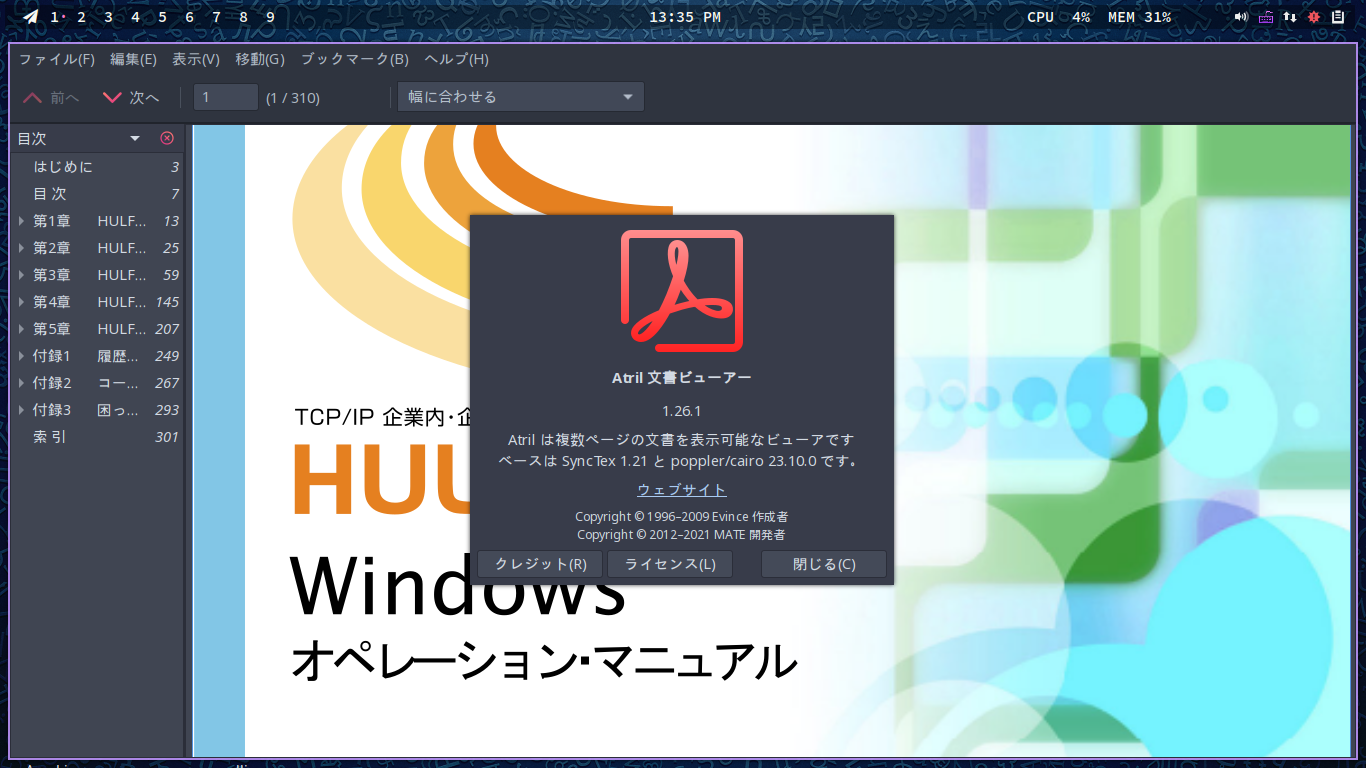
Task: Select the 索 引 outline entry
Action: tap(98, 437)
